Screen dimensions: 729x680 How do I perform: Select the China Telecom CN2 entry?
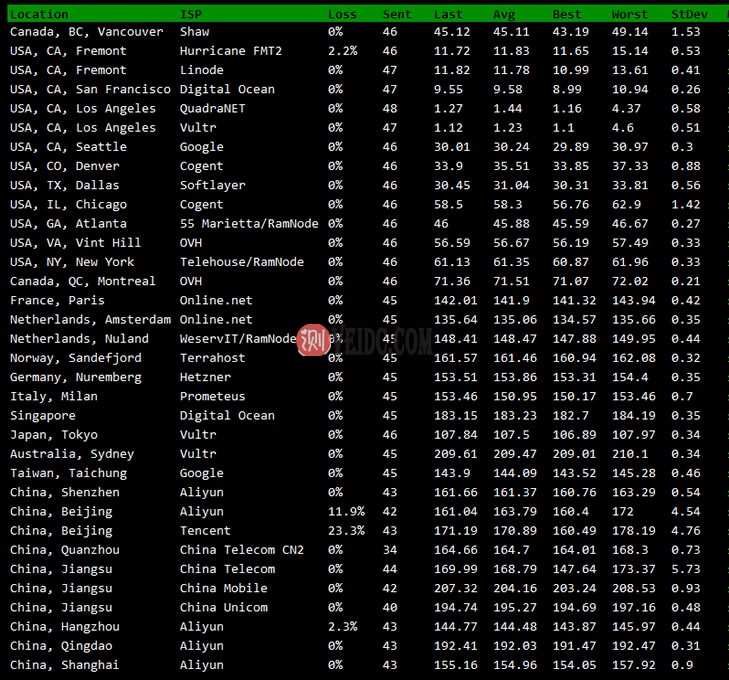(241, 550)
